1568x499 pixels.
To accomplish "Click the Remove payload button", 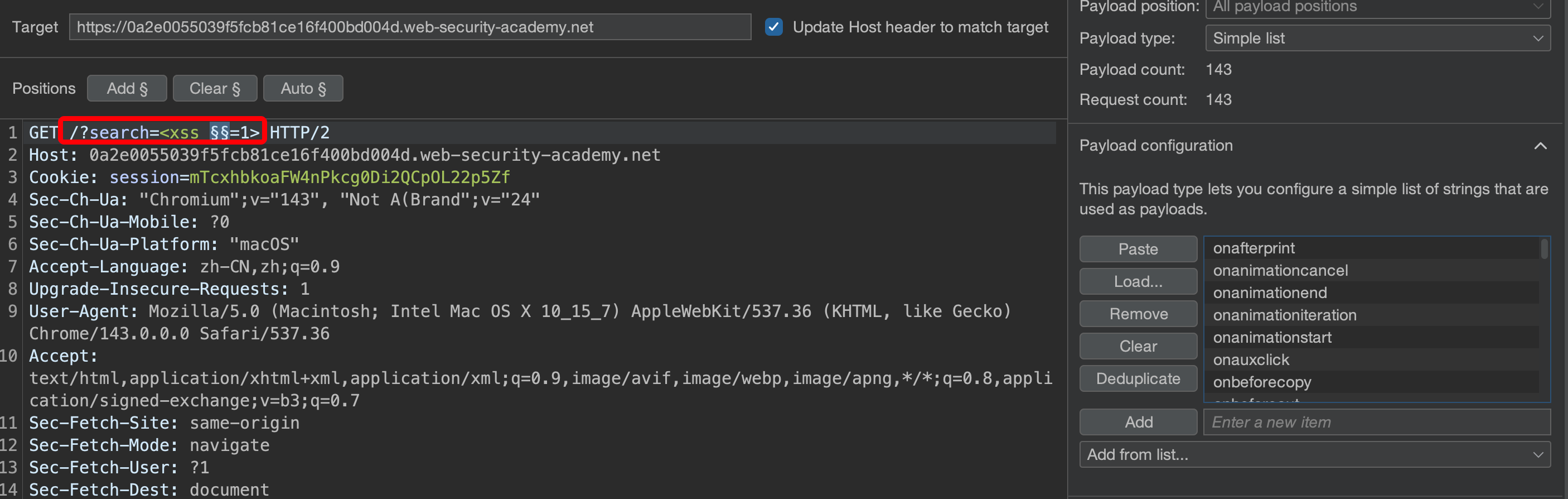I will coord(1138,314).
